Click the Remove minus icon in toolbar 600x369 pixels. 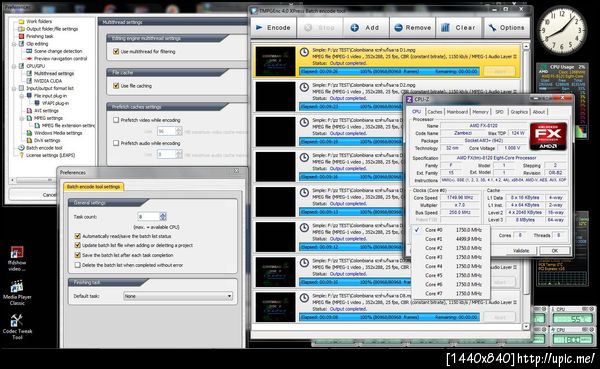coord(398,28)
